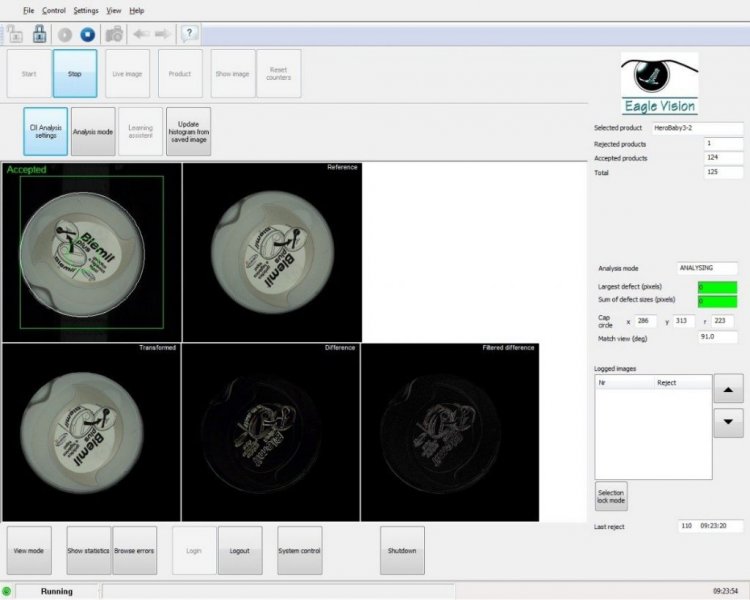Click the Reference image panel
The width and height of the screenshot is (750, 600).
[272, 253]
